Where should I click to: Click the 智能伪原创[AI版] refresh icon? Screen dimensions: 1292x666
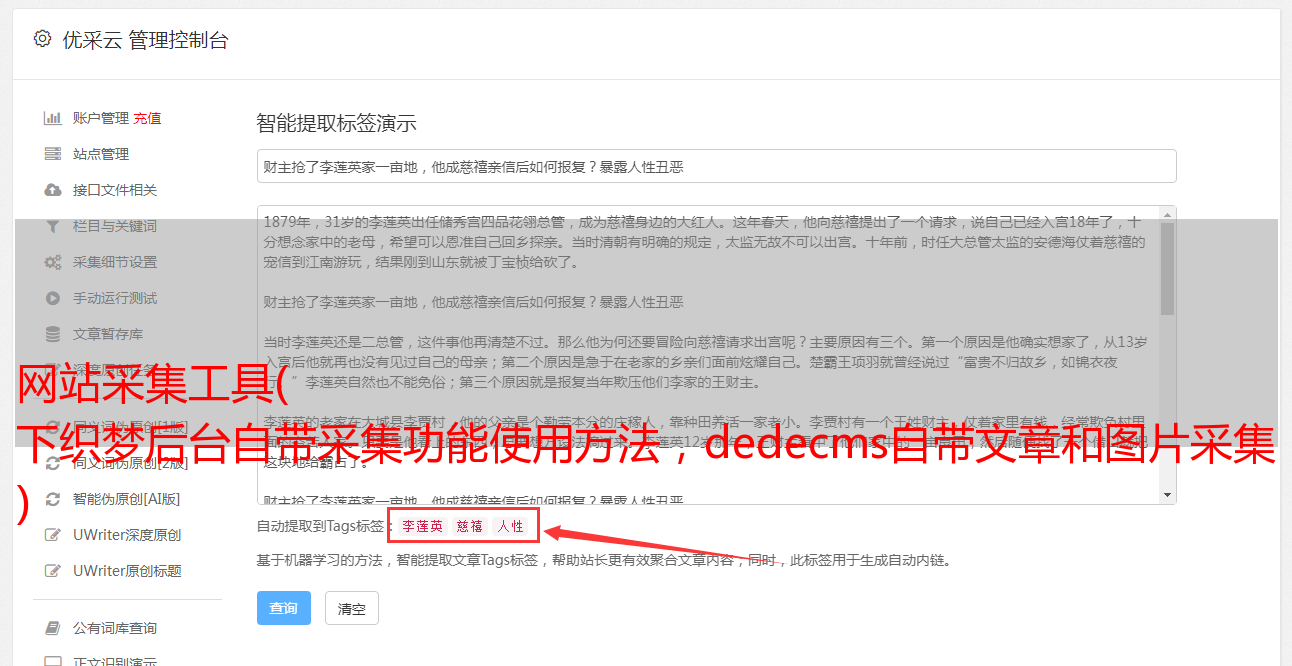pos(53,499)
